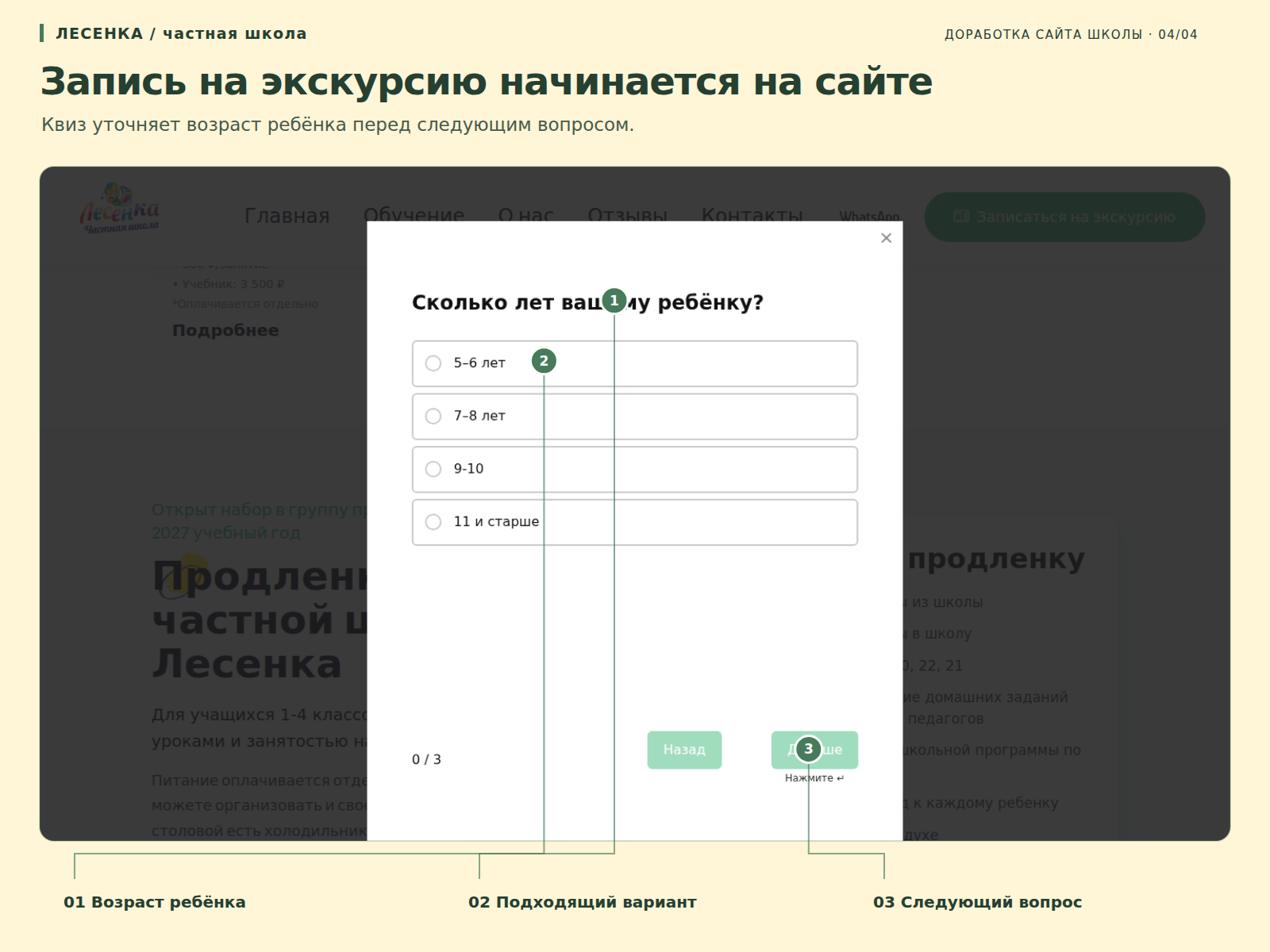The image size is (1270, 952).
Task: Select the "11 и старше" option
Action: tap(634, 522)
